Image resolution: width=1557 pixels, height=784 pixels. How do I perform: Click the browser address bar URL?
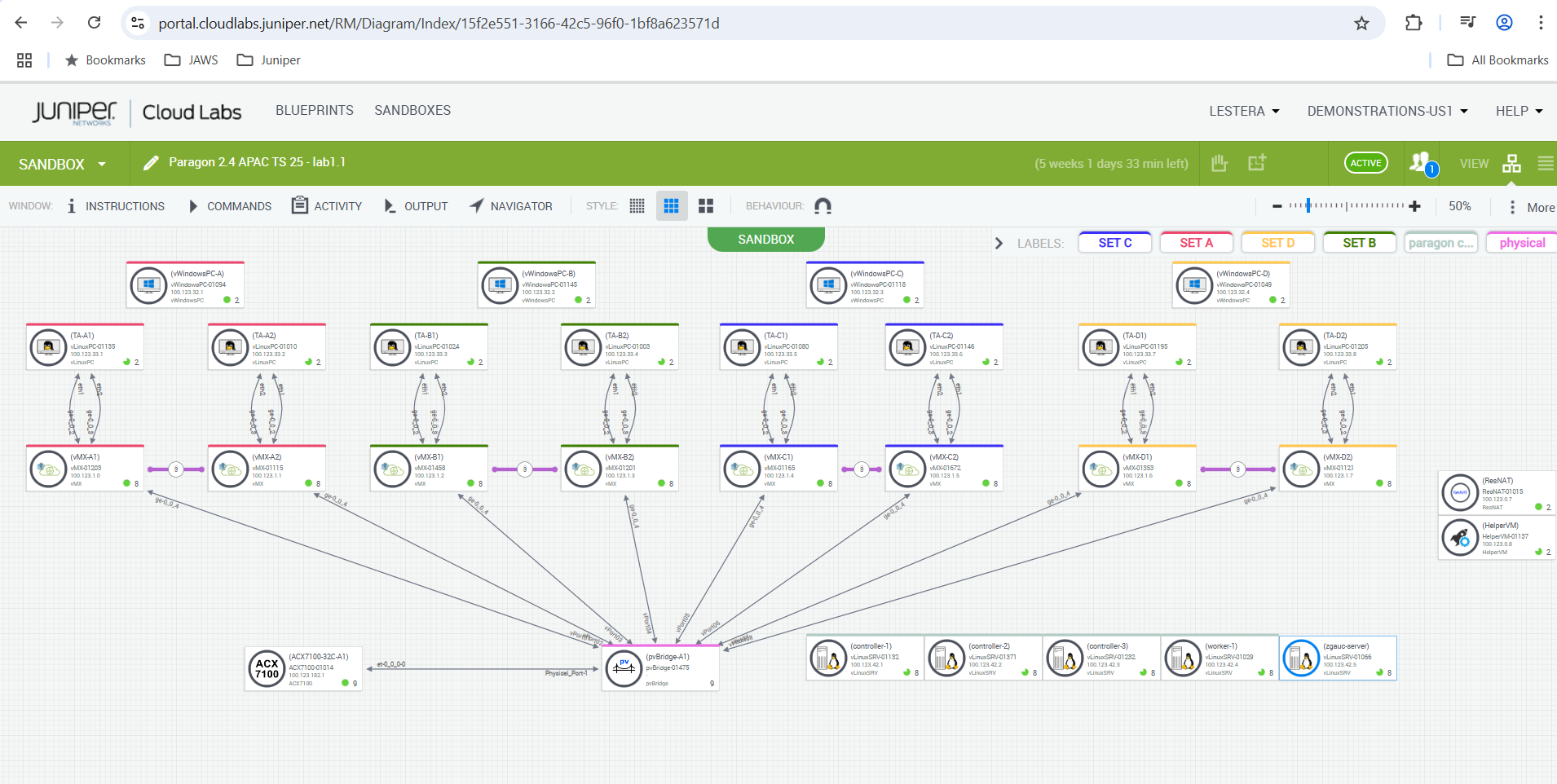tap(439, 24)
